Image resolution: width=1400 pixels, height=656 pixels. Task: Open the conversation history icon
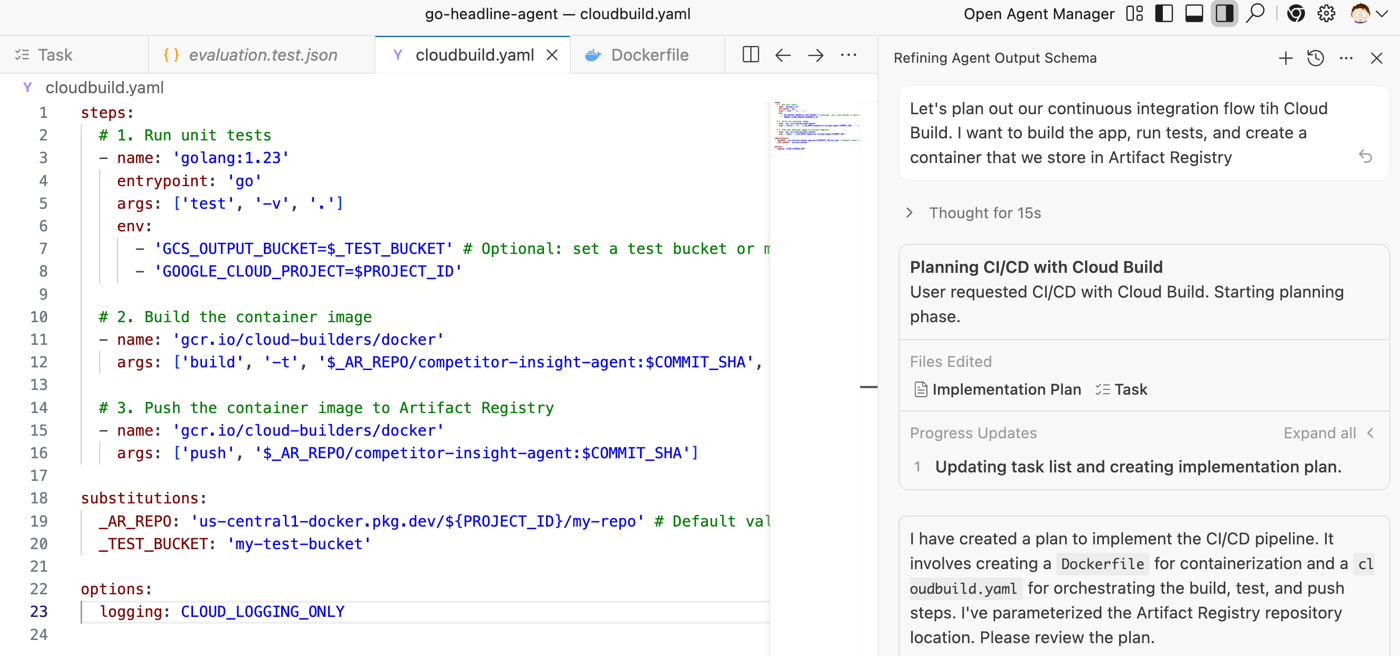1316,59
